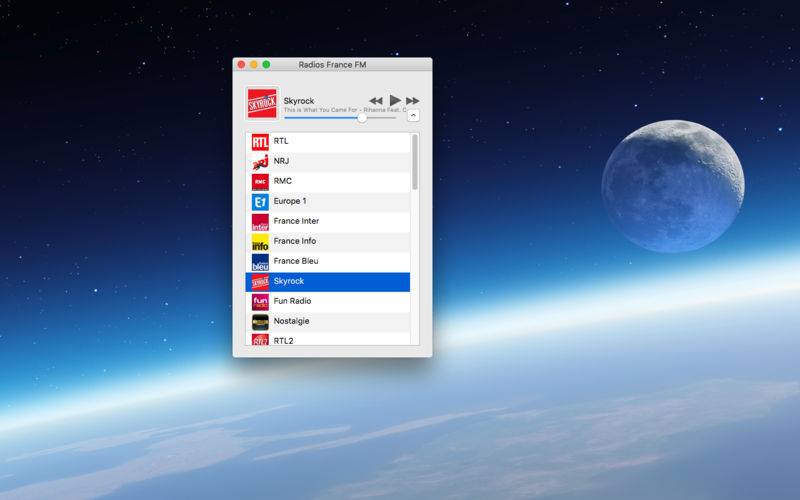Click the France Bleu logo
The image size is (800, 500).
260,262
